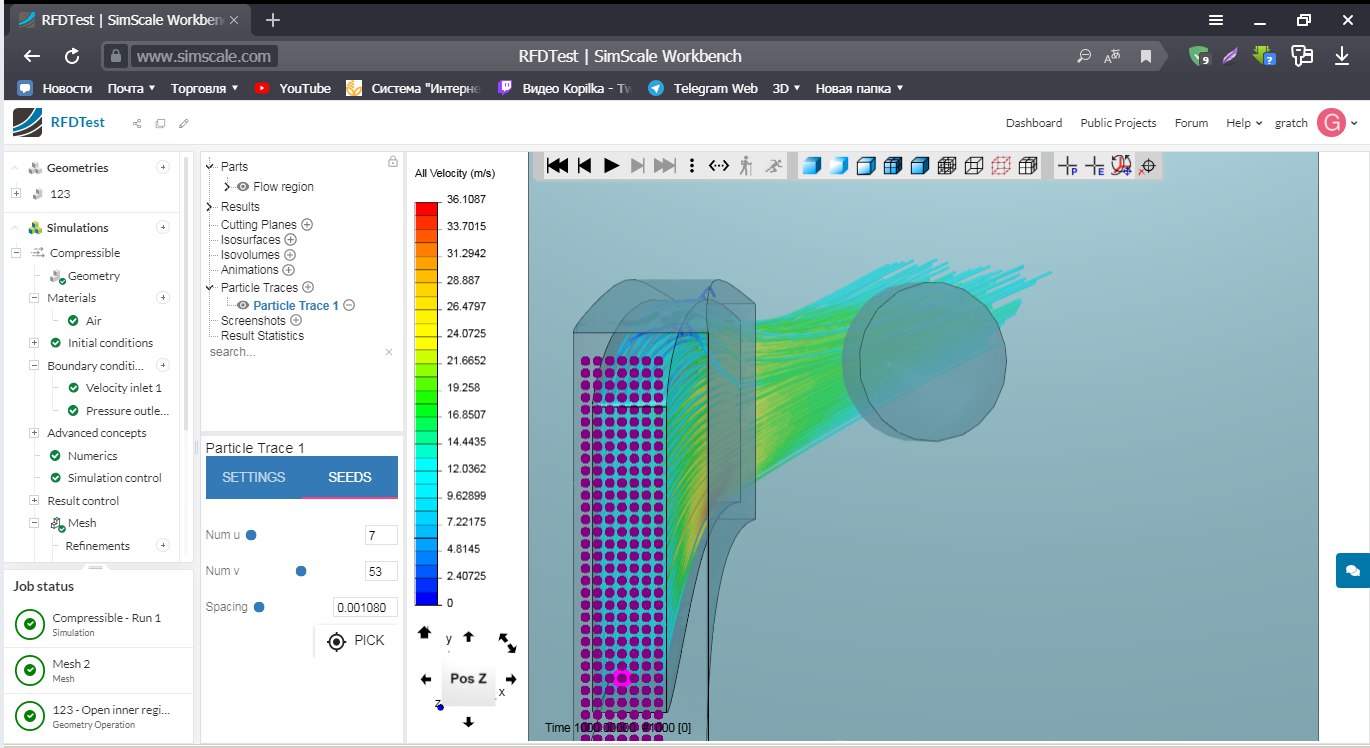
Task: Collapse the Compressible simulation node
Action: (16, 253)
